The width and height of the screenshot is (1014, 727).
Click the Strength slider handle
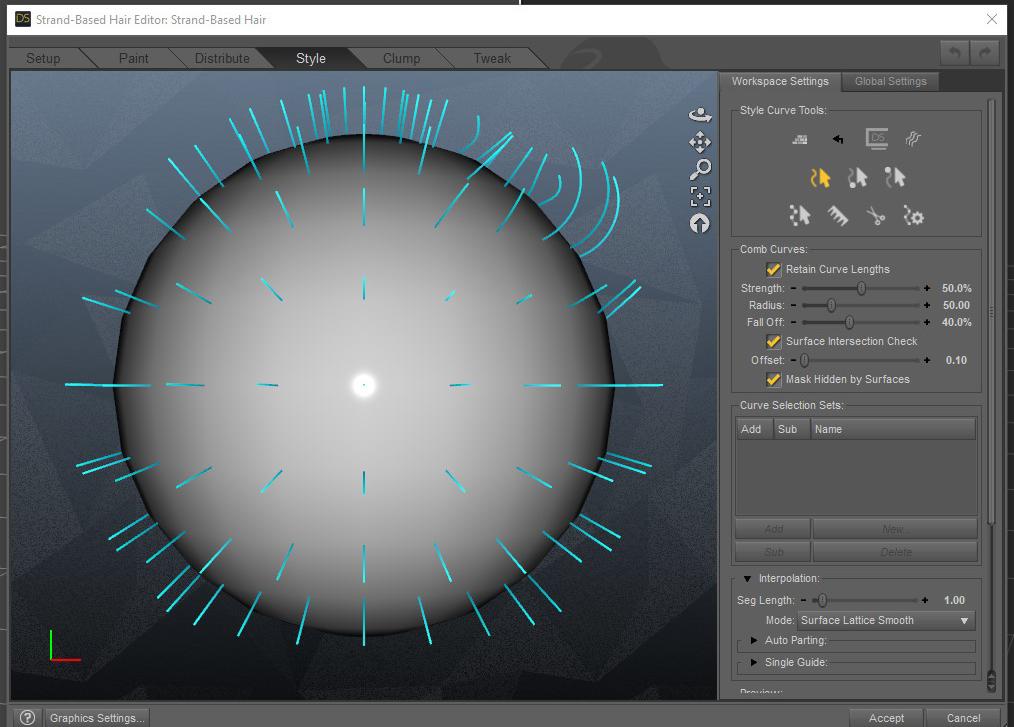861,288
